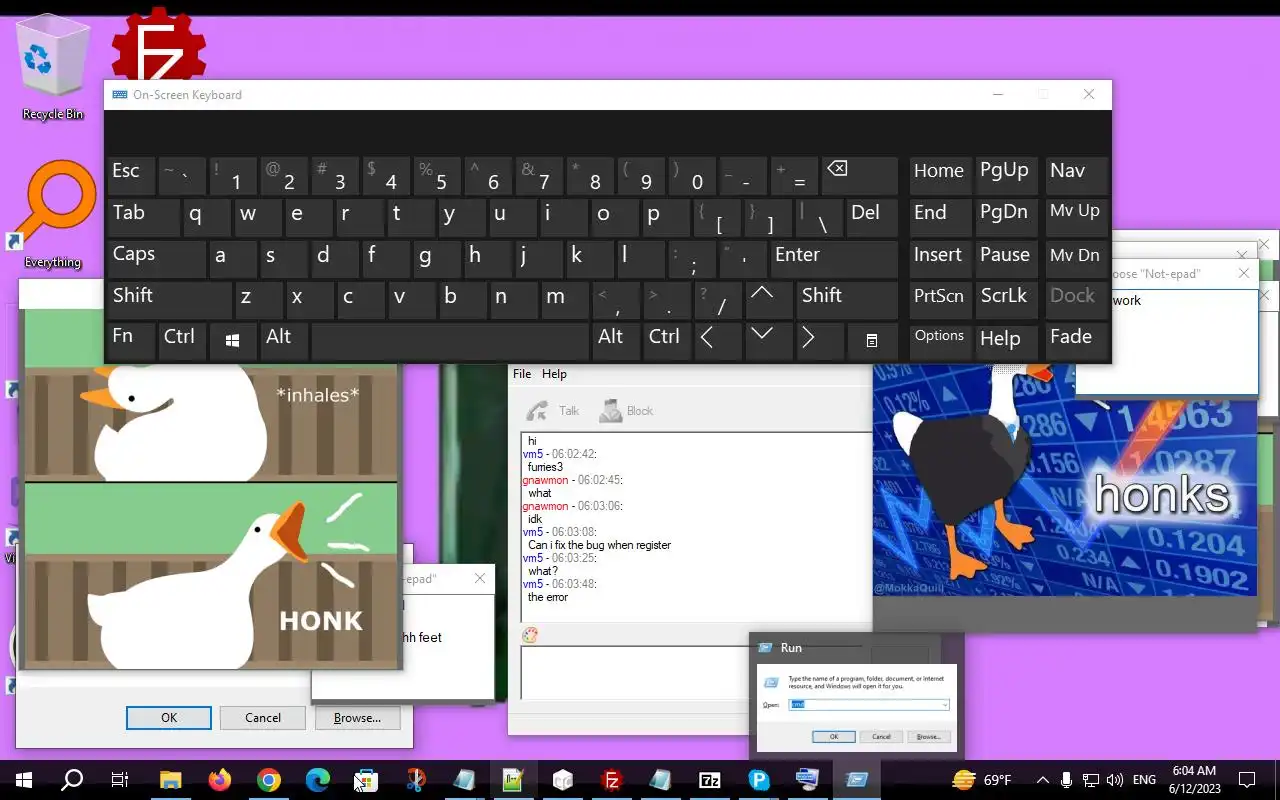The width and height of the screenshot is (1280, 800).
Task: Tap the Tab key on on-screen keyboard
Action: pyautogui.click(x=143, y=215)
